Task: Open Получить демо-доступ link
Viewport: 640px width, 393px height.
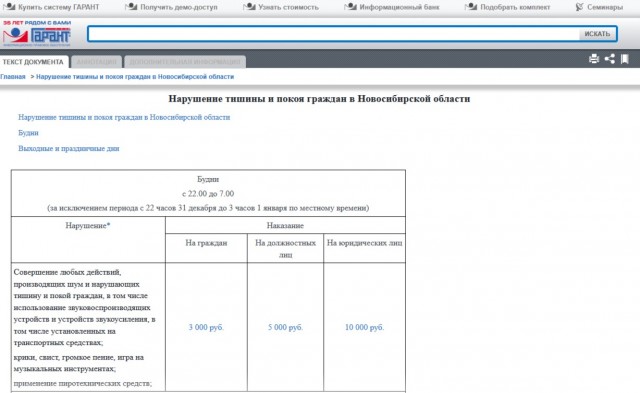Action: 179,7
